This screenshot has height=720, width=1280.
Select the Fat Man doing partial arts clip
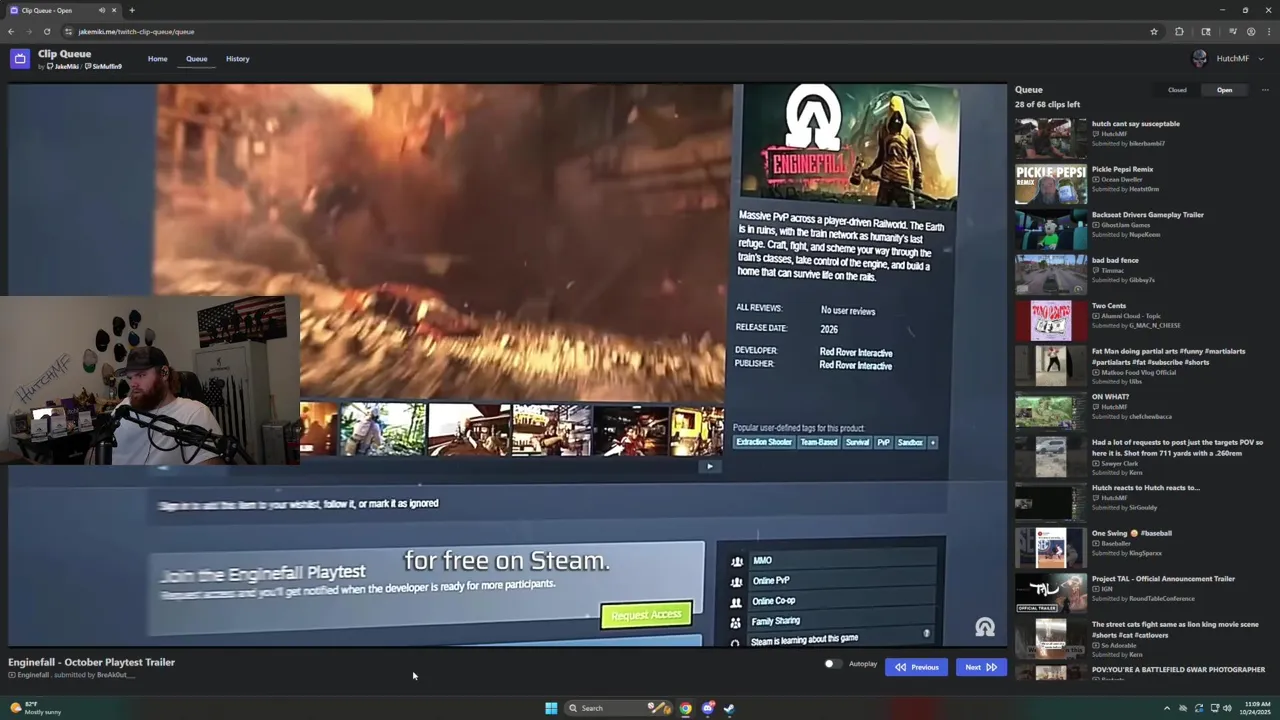click(1140, 366)
